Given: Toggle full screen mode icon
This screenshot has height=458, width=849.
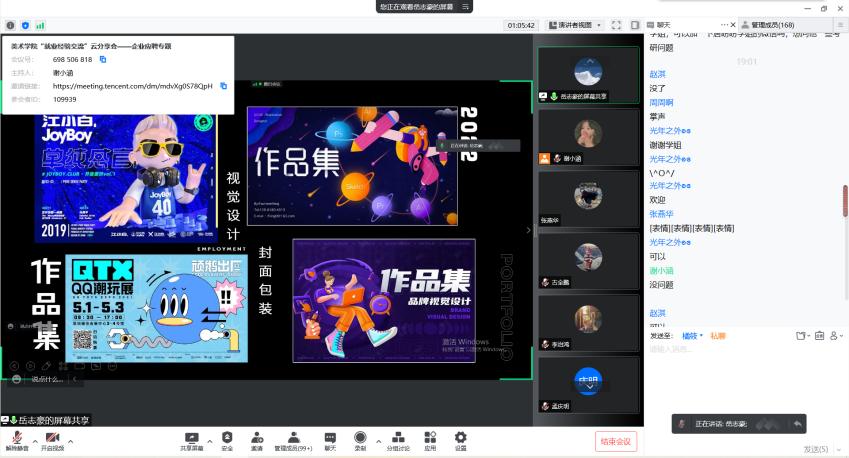Looking at the screenshot, I should [616, 25].
